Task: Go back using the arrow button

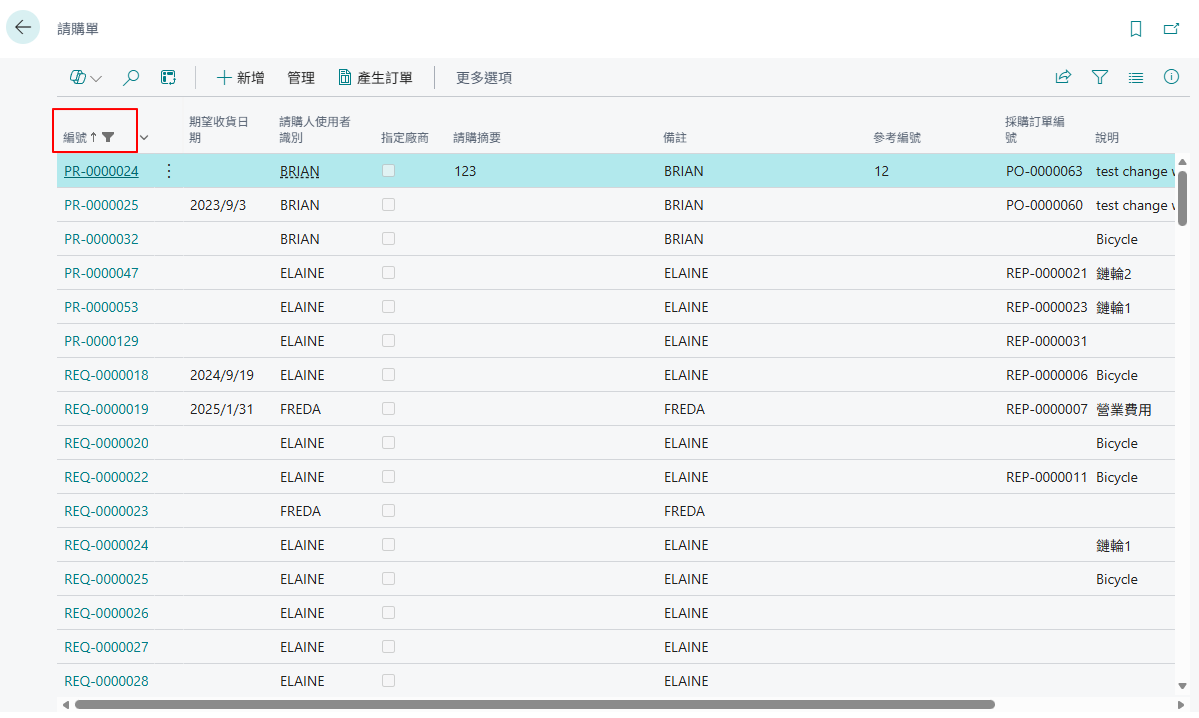Action: (23, 28)
